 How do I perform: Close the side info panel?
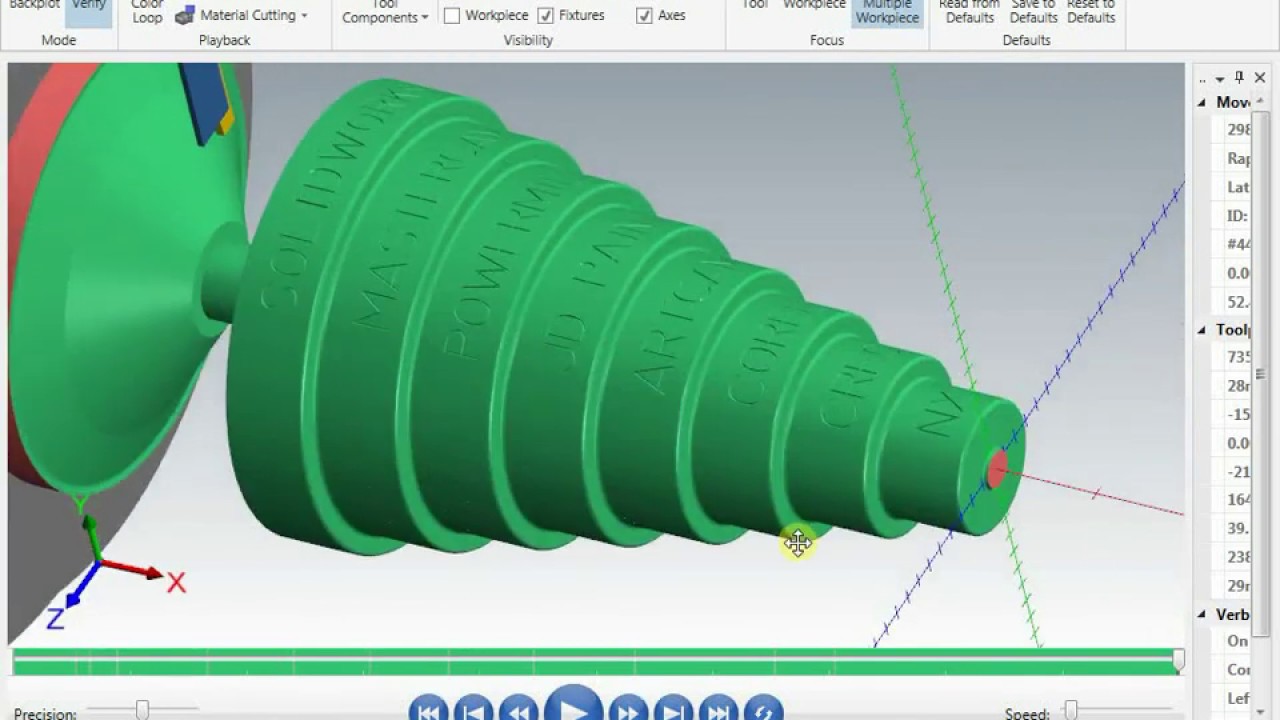[1260, 77]
